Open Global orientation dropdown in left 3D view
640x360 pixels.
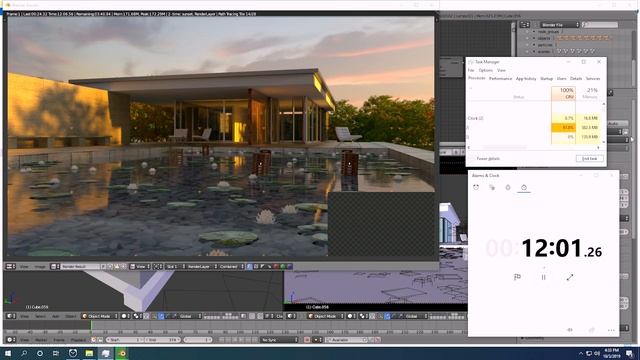tap(188, 316)
